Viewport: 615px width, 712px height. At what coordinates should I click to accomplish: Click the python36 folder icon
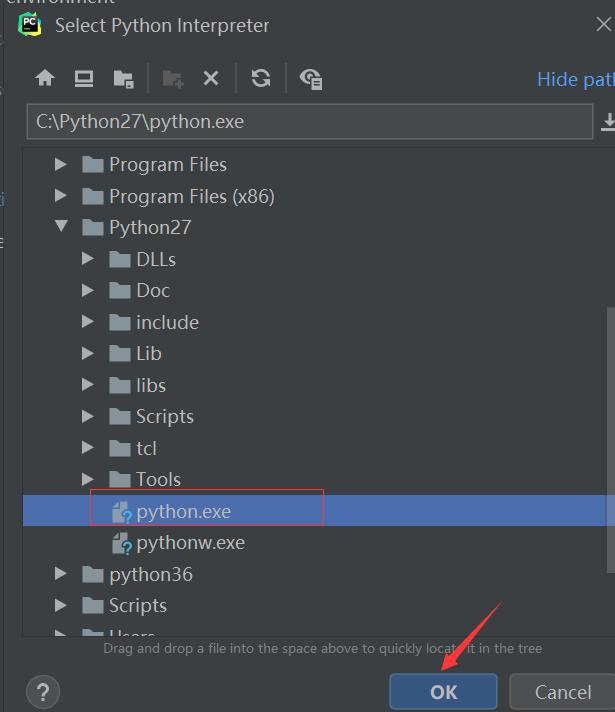tap(93, 574)
